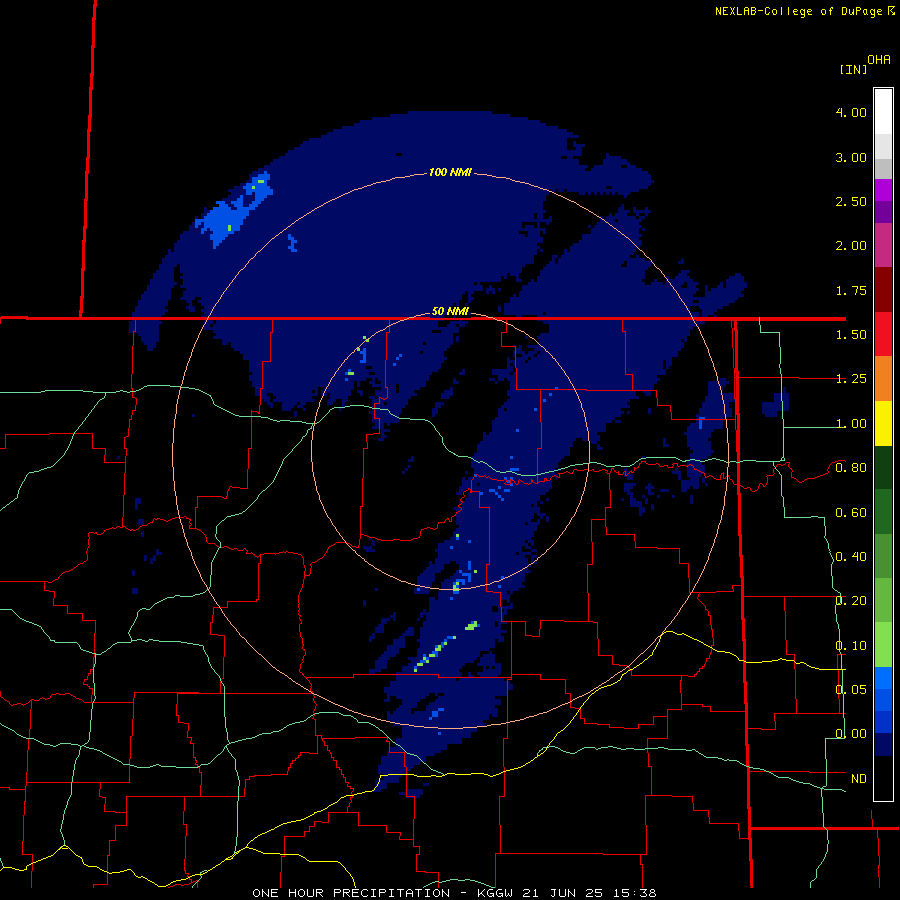Select the 0.60 legend value
900x900 pixels.
tap(851, 513)
